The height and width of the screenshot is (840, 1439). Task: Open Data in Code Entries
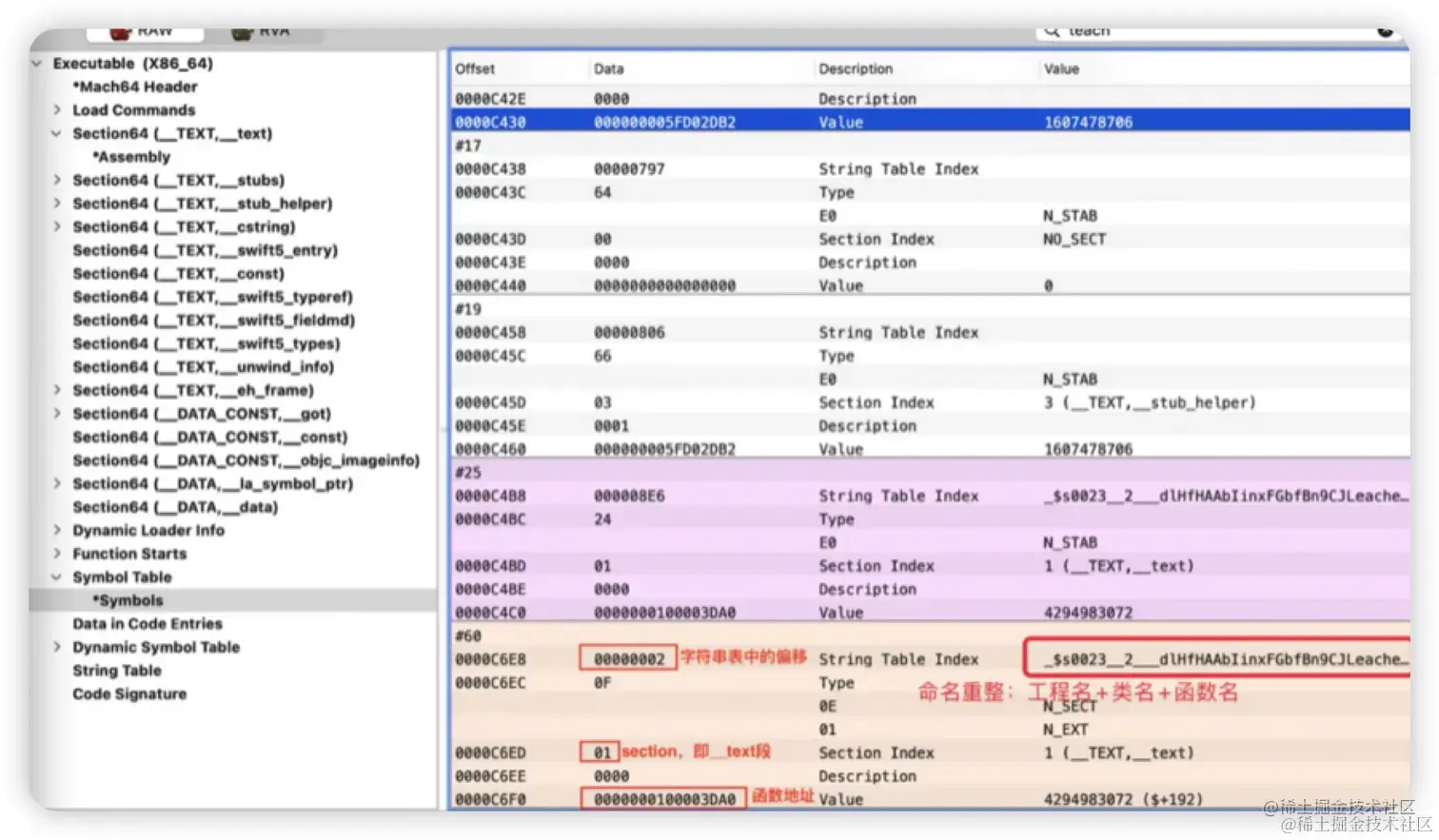(148, 624)
